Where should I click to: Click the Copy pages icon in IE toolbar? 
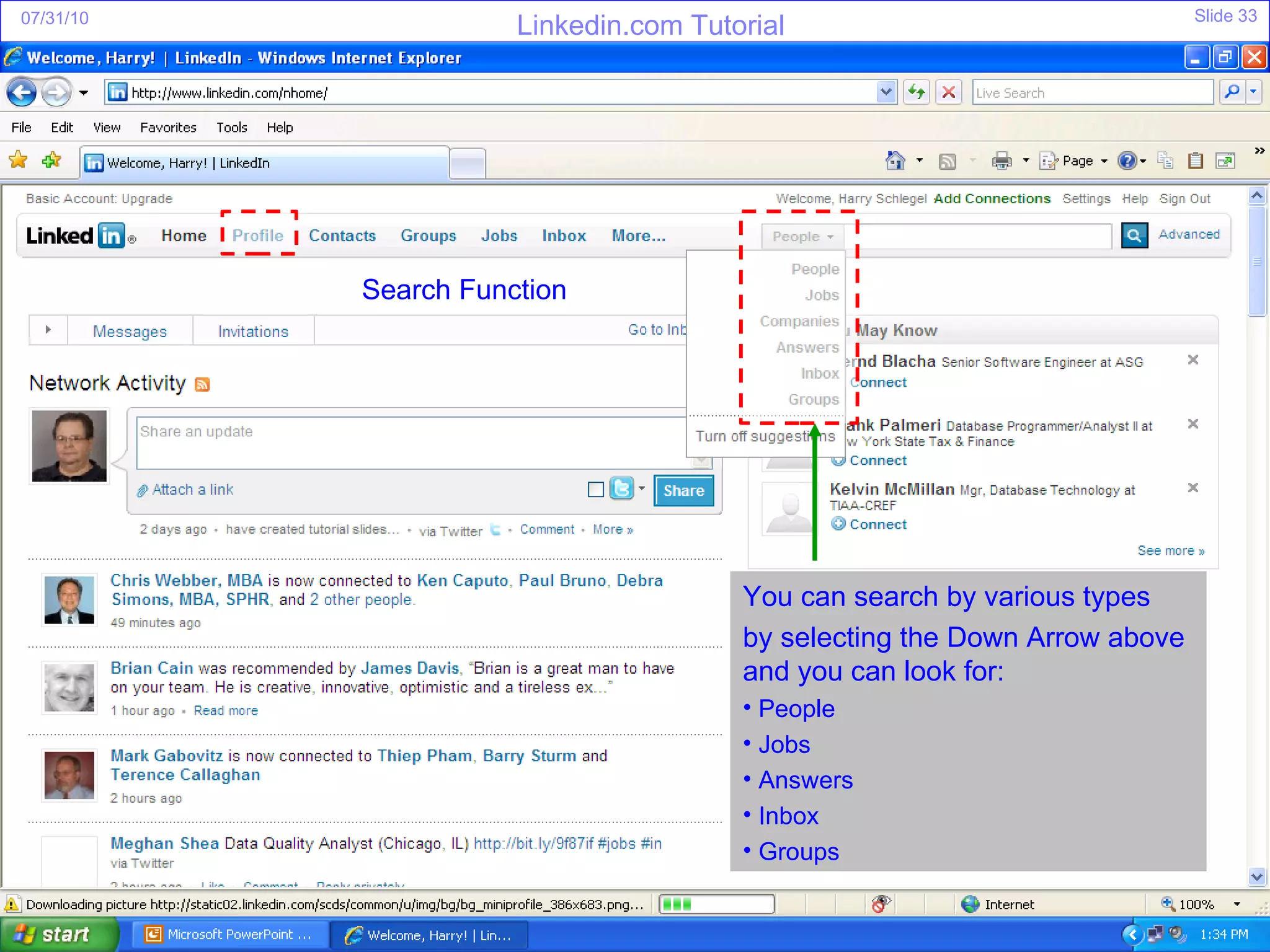[1165, 161]
